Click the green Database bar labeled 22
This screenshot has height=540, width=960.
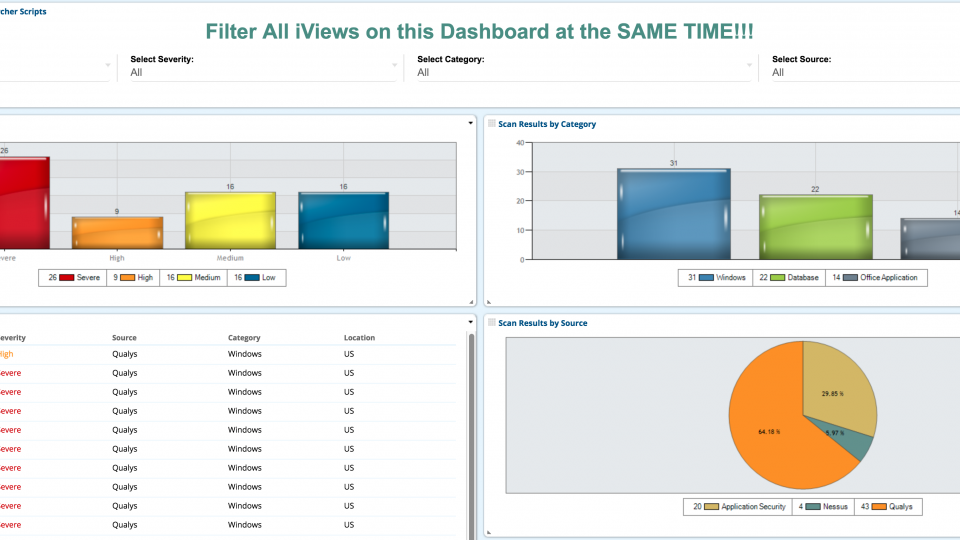[x=816, y=227]
